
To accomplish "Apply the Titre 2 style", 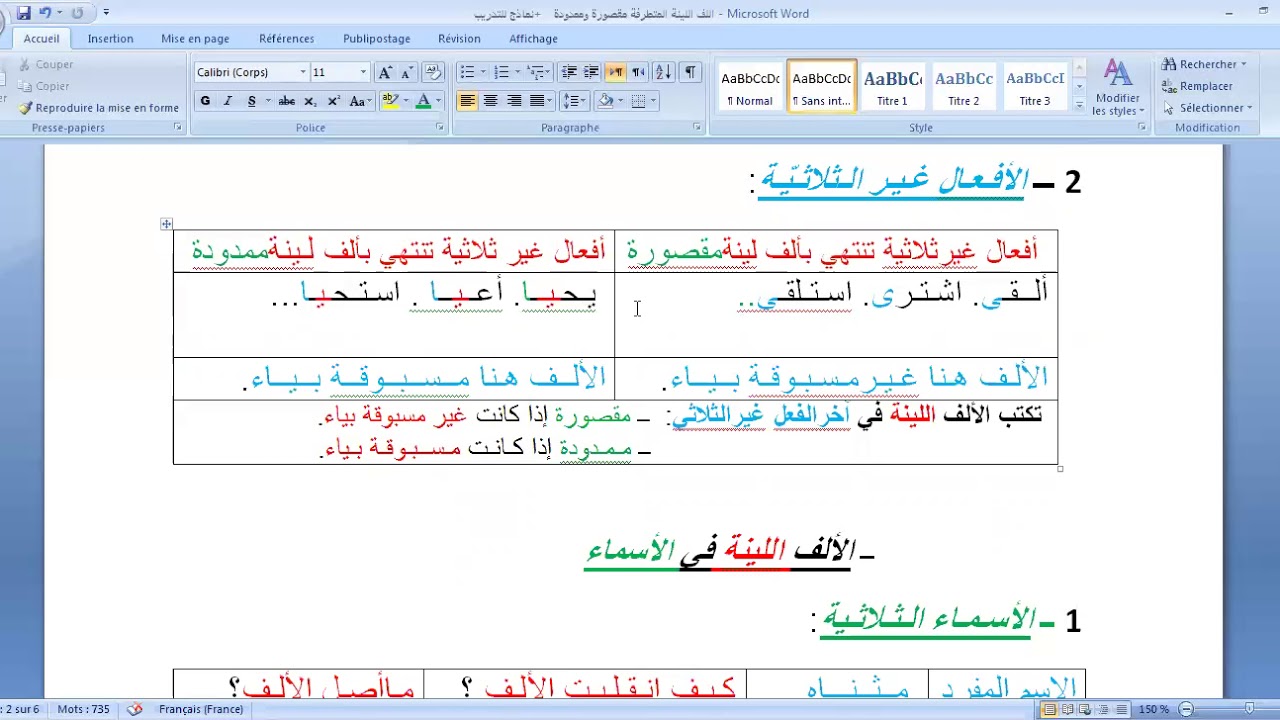I will (964, 87).
